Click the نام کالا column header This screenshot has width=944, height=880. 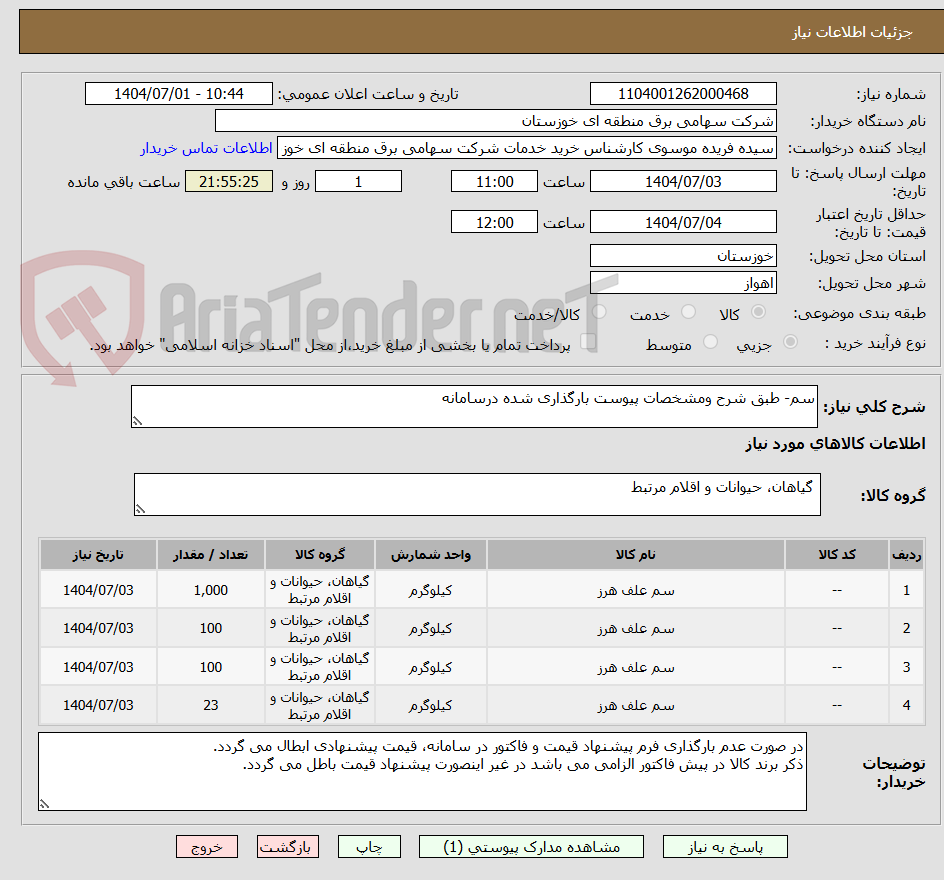pyautogui.click(x=636, y=554)
